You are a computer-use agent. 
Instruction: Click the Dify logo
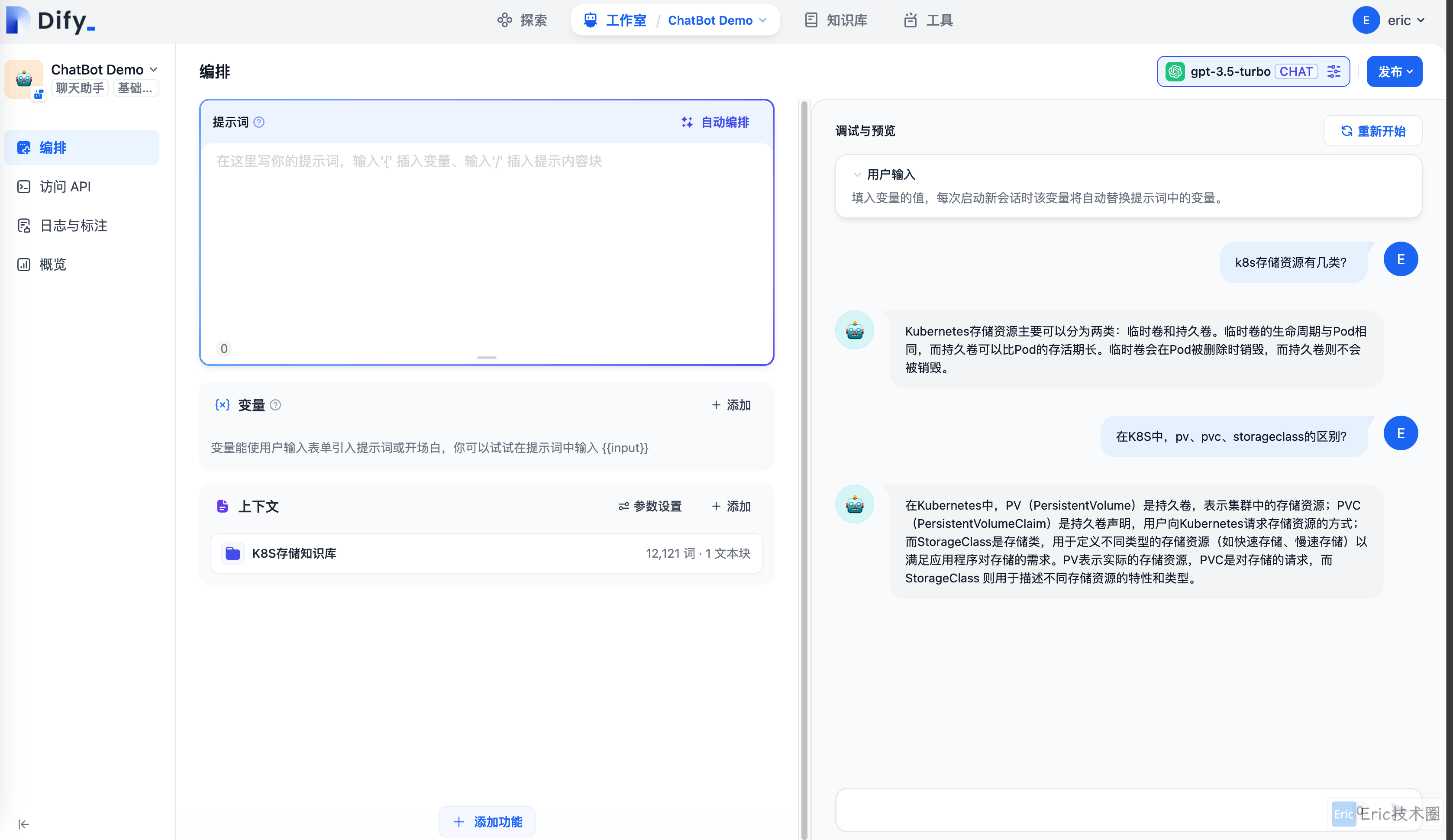click(51, 20)
